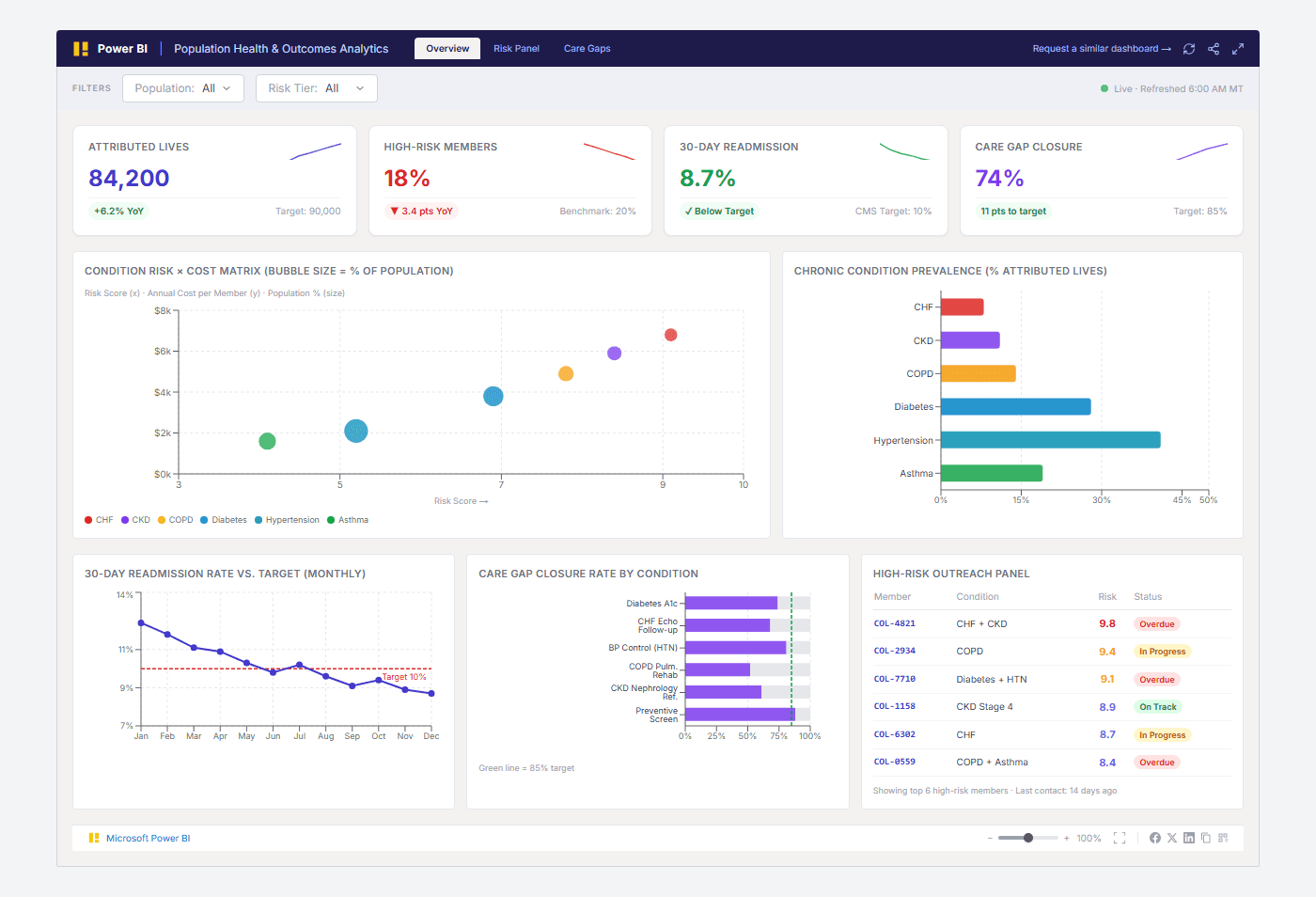Viewport: 1316px width, 897px height.
Task: Click the '3.4 pts YoY' badge
Action: (x=421, y=212)
